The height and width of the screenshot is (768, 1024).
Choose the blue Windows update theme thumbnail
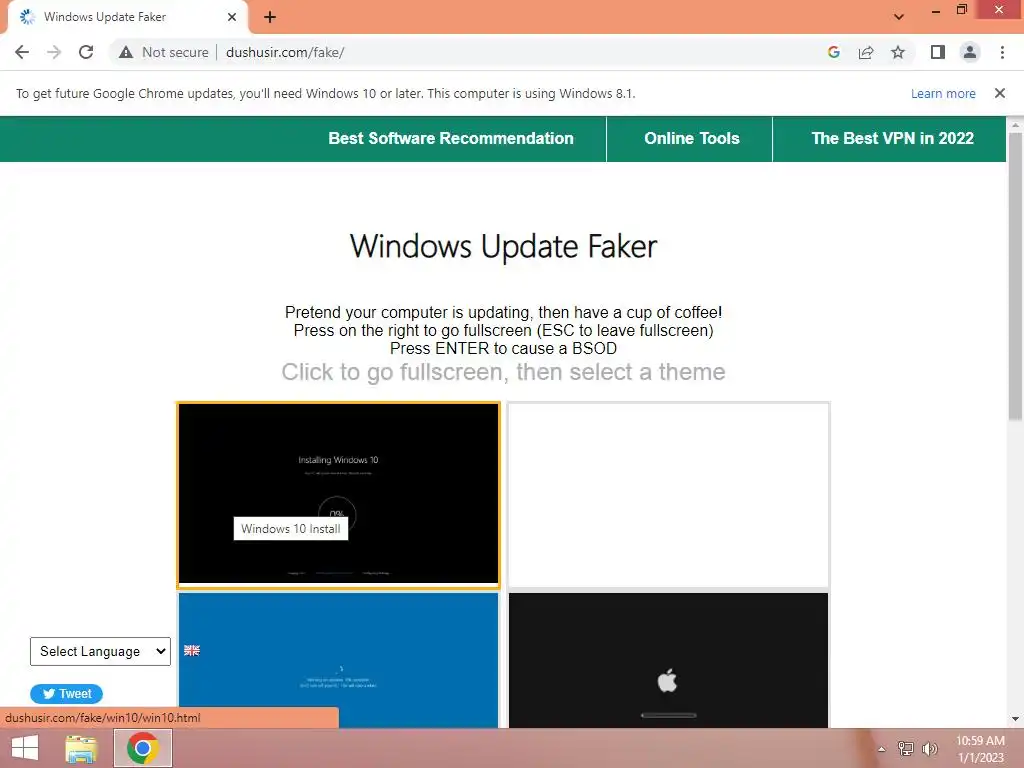(338, 660)
